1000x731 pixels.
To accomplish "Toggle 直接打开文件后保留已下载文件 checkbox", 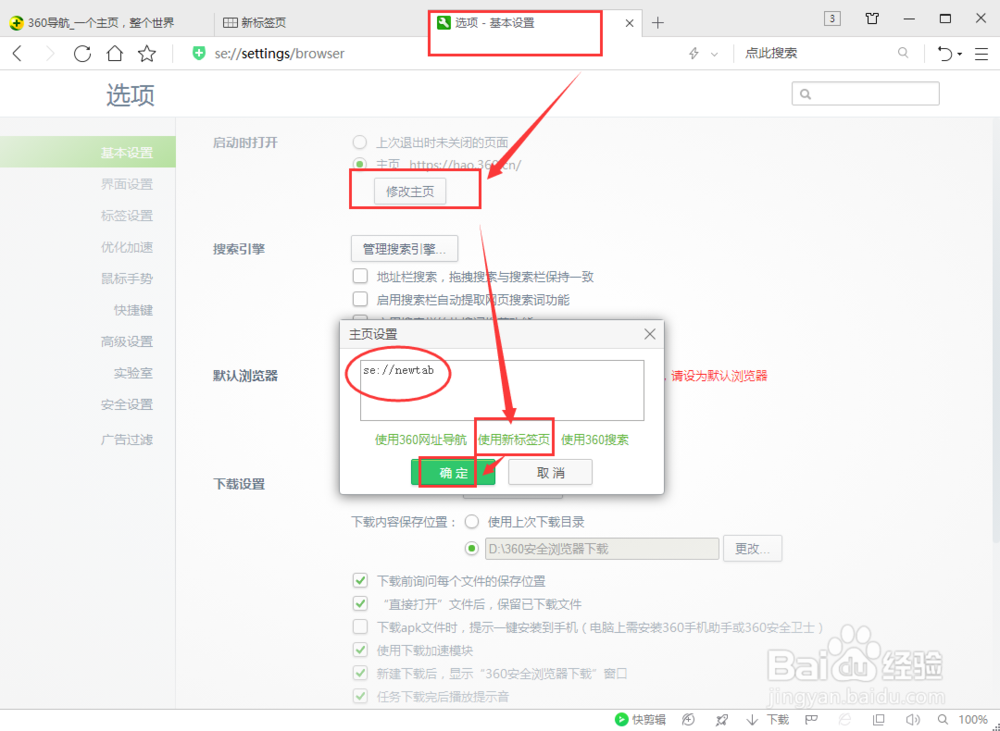I will click(x=360, y=603).
